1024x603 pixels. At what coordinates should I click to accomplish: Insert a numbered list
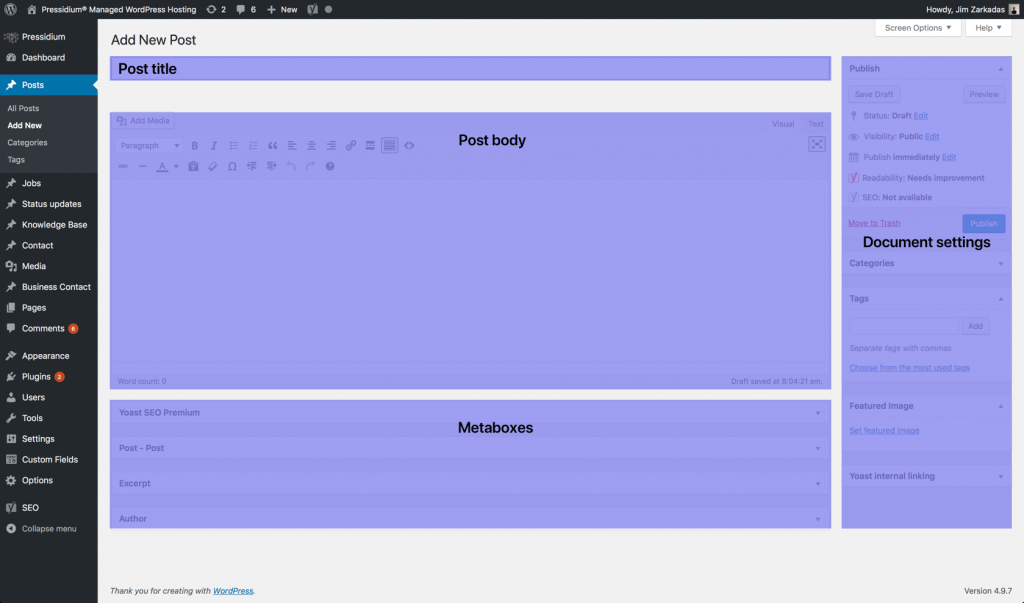click(x=253, y=146)
